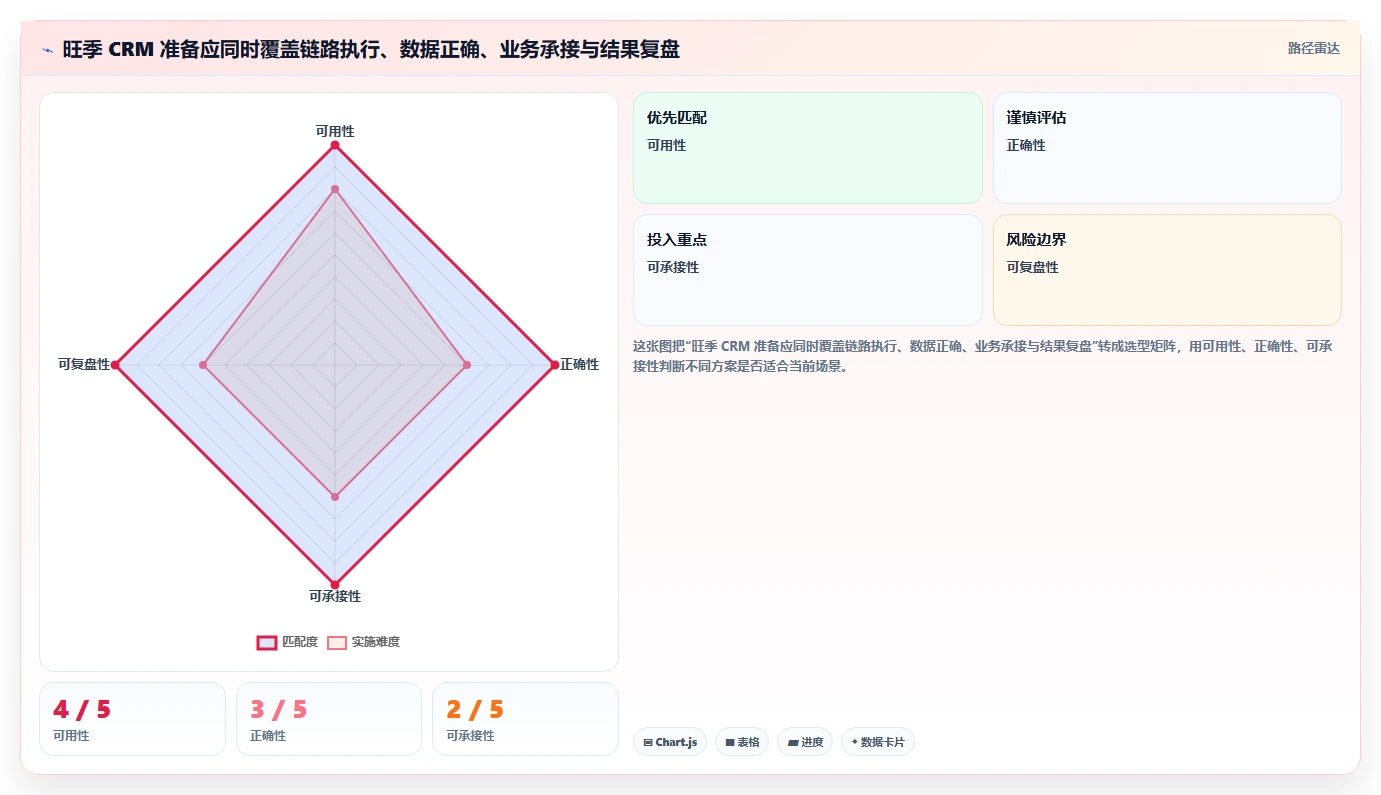Viewport: 1381px width, 795px height.
Task: Click the 路径雷达 label in the header
Action: click(1314, 48)
